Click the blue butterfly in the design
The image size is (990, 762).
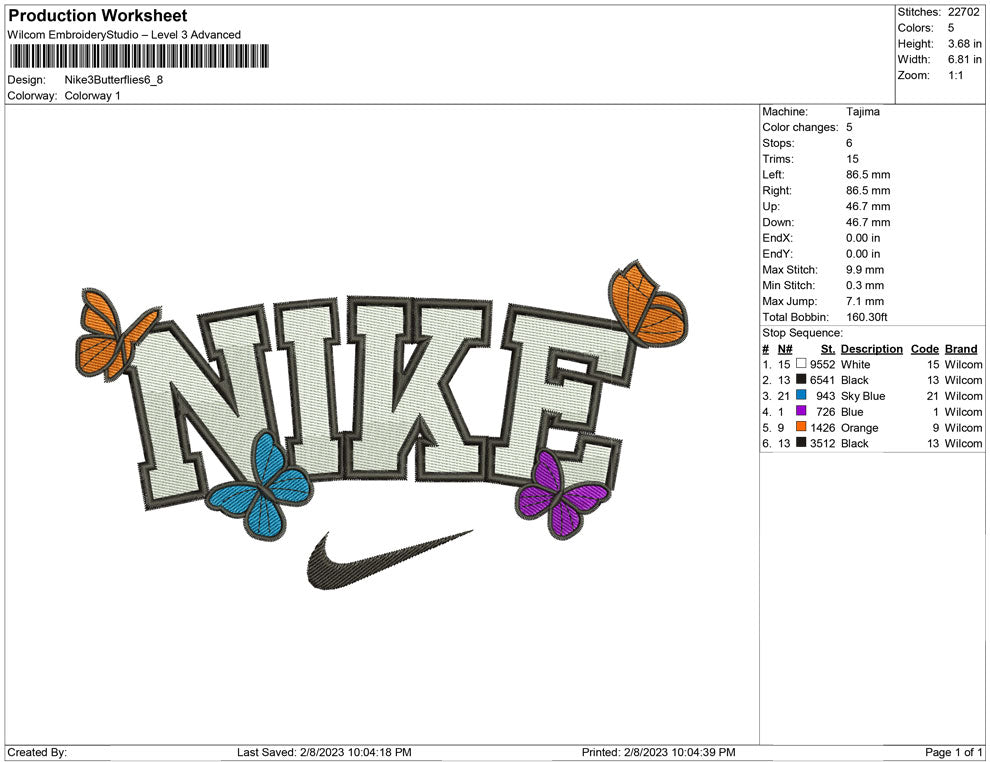pos(260,486)
